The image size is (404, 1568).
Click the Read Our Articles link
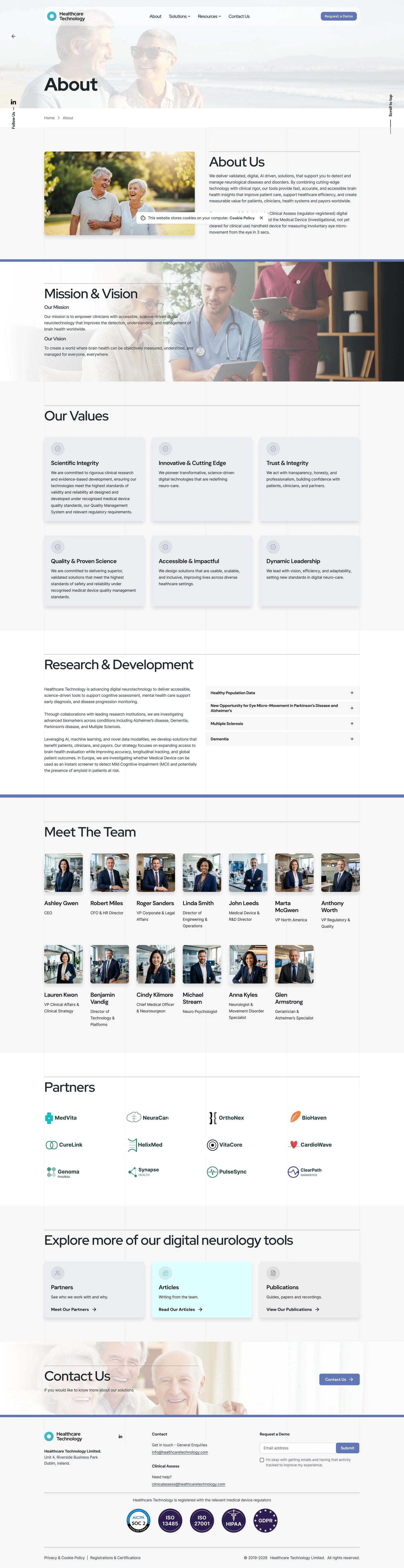181,1309
